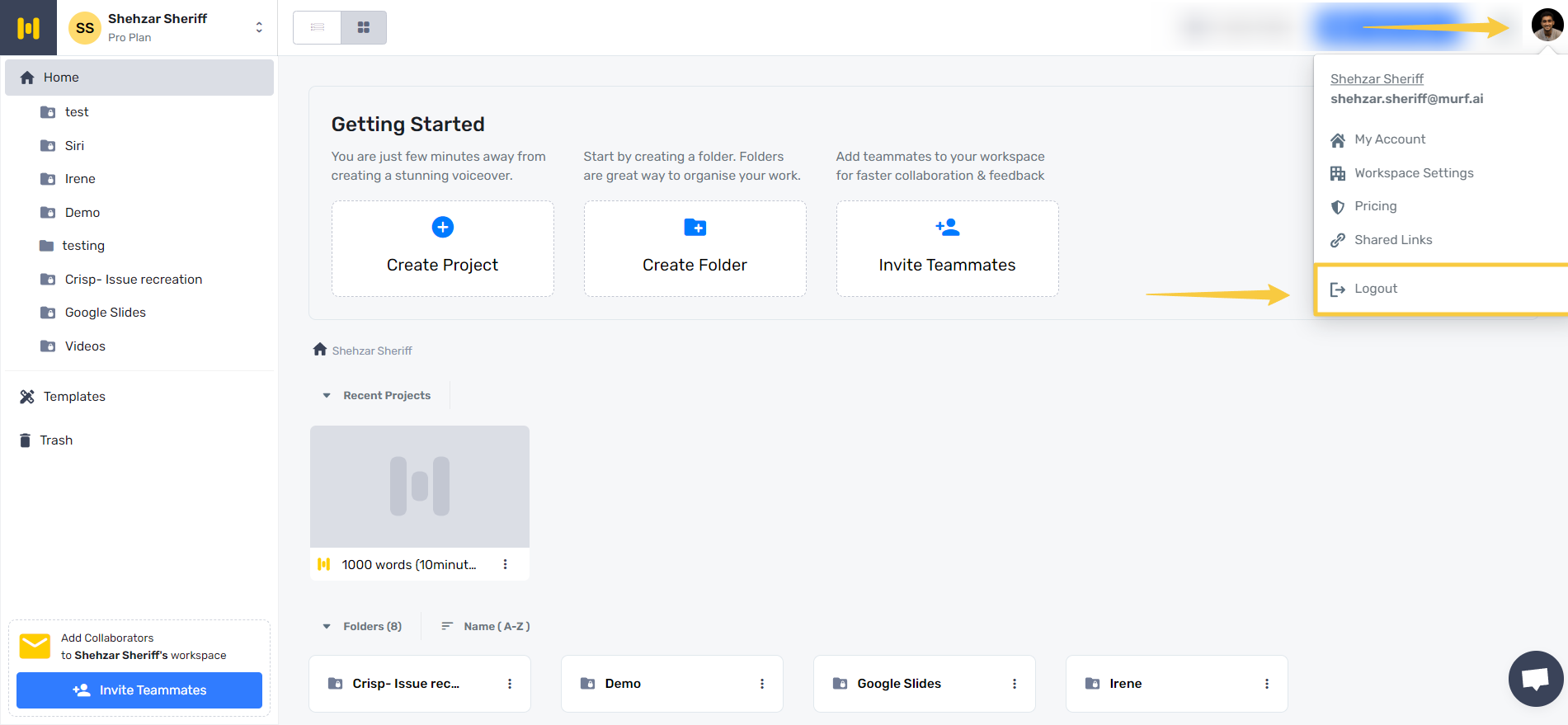The height and width of the screenshot is (725, 1568).
Task: Click the Murf logo icon
Action: 28,28
